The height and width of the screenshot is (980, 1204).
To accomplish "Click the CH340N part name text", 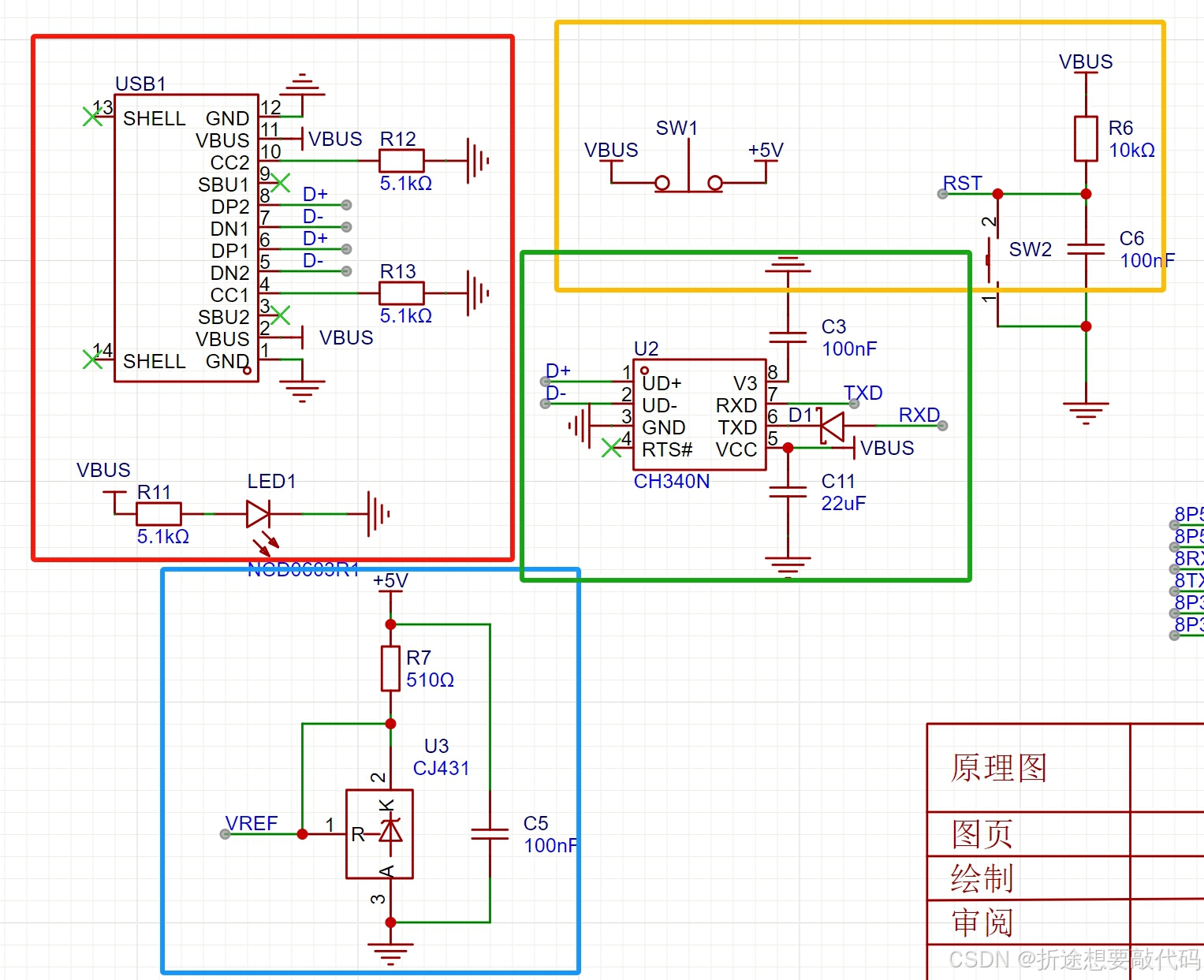I will 672,481.
